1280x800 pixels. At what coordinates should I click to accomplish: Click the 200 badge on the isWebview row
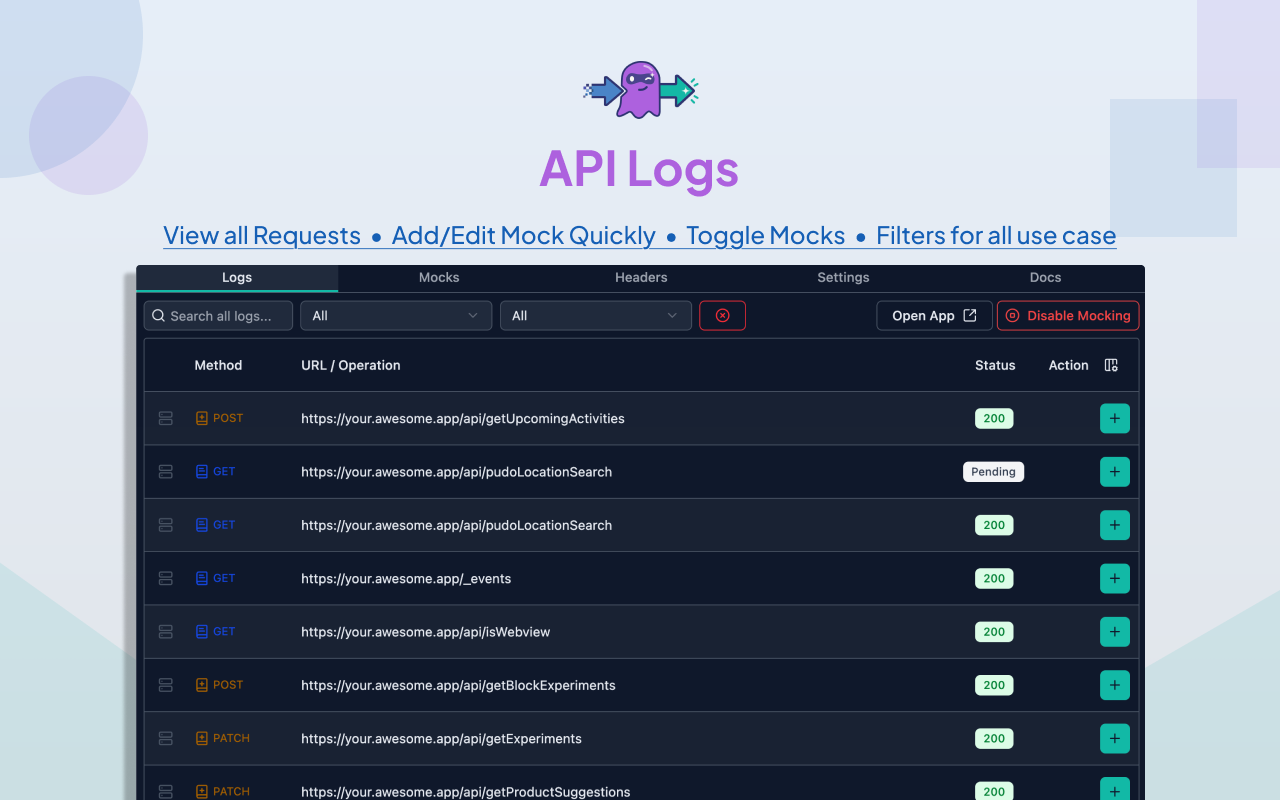click(x=994, y=632)
